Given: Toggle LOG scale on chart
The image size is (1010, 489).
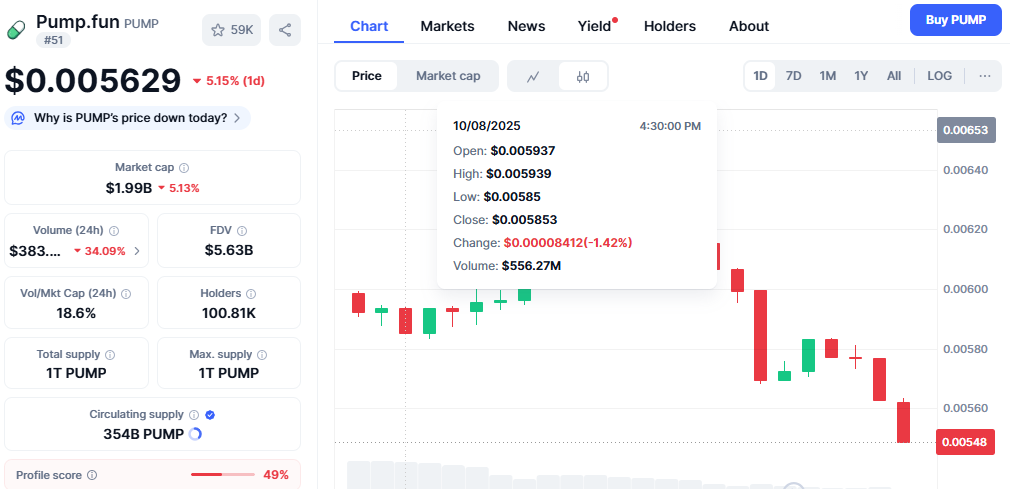Looking at the screenshot, I should coord(939,76).
